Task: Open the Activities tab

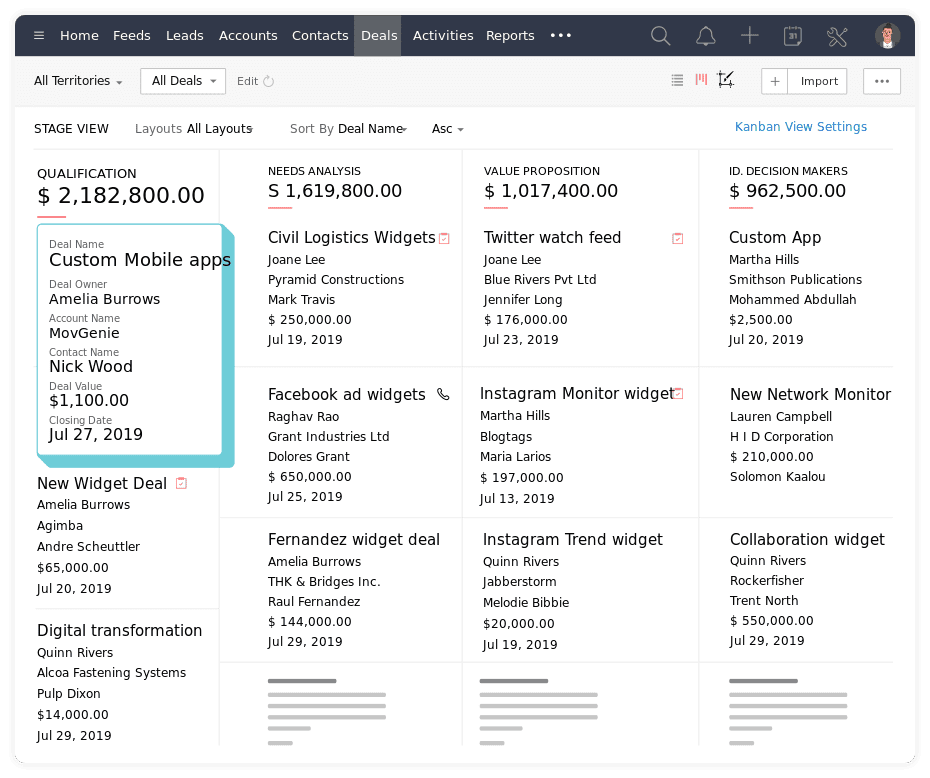Action: pyautogui.click(x=443, y=36)
